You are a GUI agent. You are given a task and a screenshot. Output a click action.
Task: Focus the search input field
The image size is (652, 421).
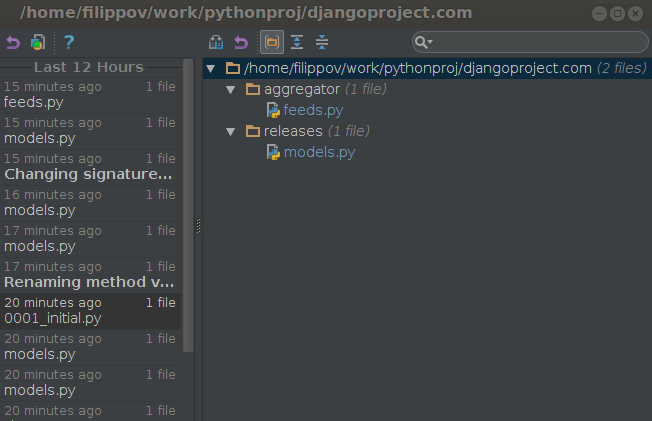click(530, 42)
